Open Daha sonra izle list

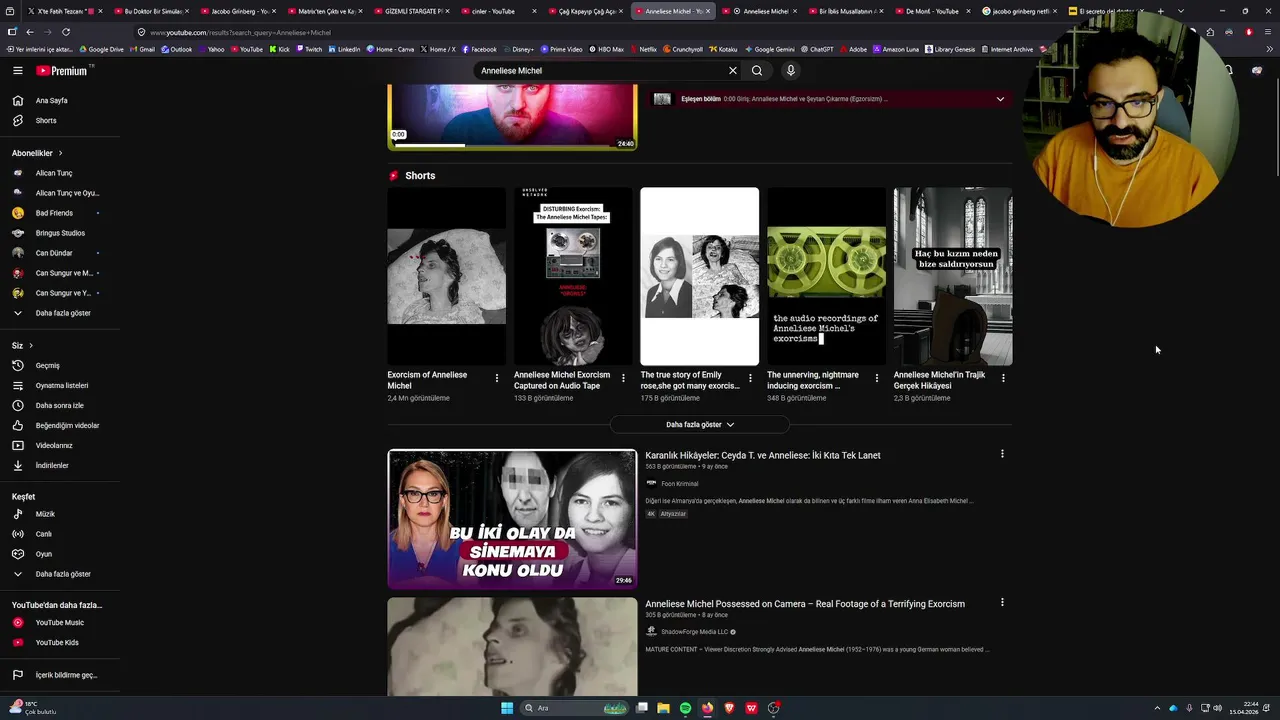click(60, 405)
